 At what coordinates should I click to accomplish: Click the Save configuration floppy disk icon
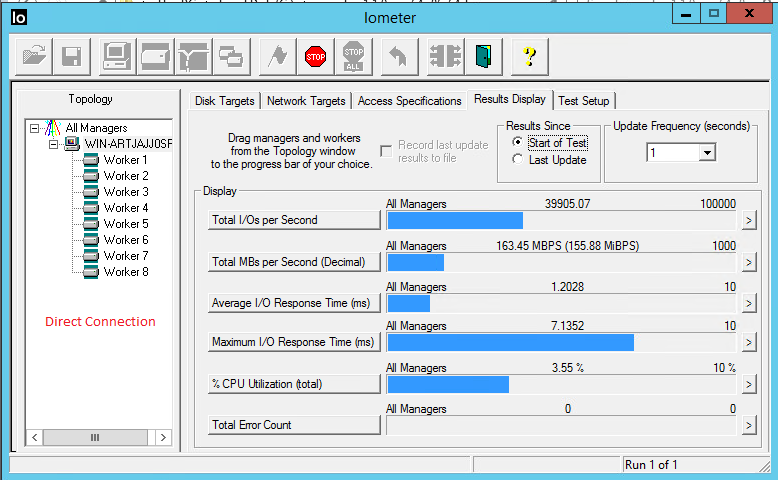pyautogui.click(x=71, y=57)
